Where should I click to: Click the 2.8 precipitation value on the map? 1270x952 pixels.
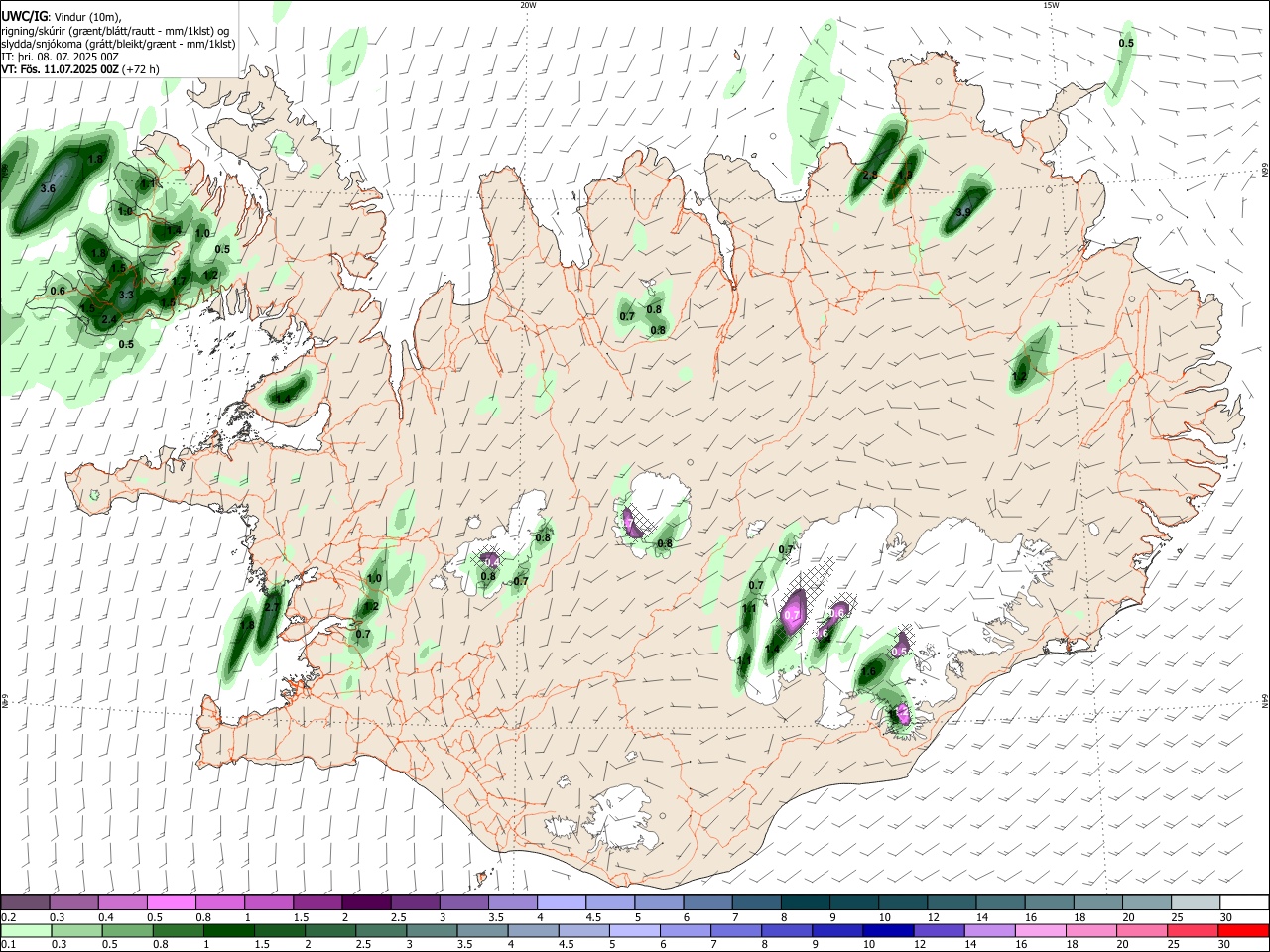tap(870, 176)
